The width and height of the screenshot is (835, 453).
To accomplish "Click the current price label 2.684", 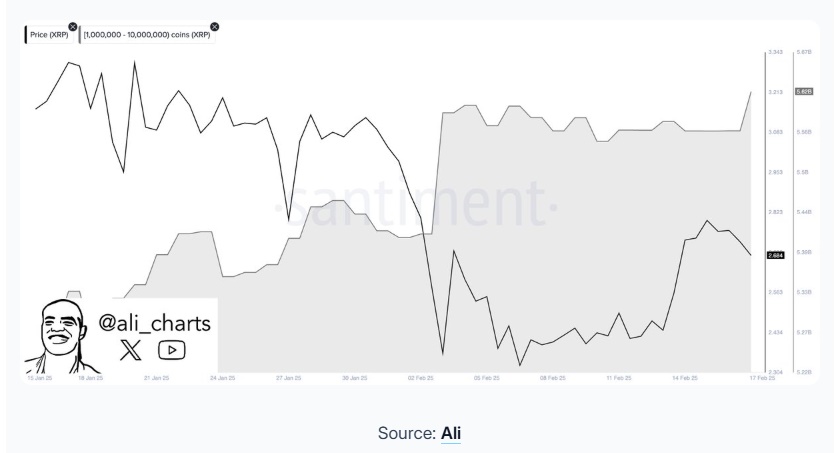I will [x=775, y=256].
